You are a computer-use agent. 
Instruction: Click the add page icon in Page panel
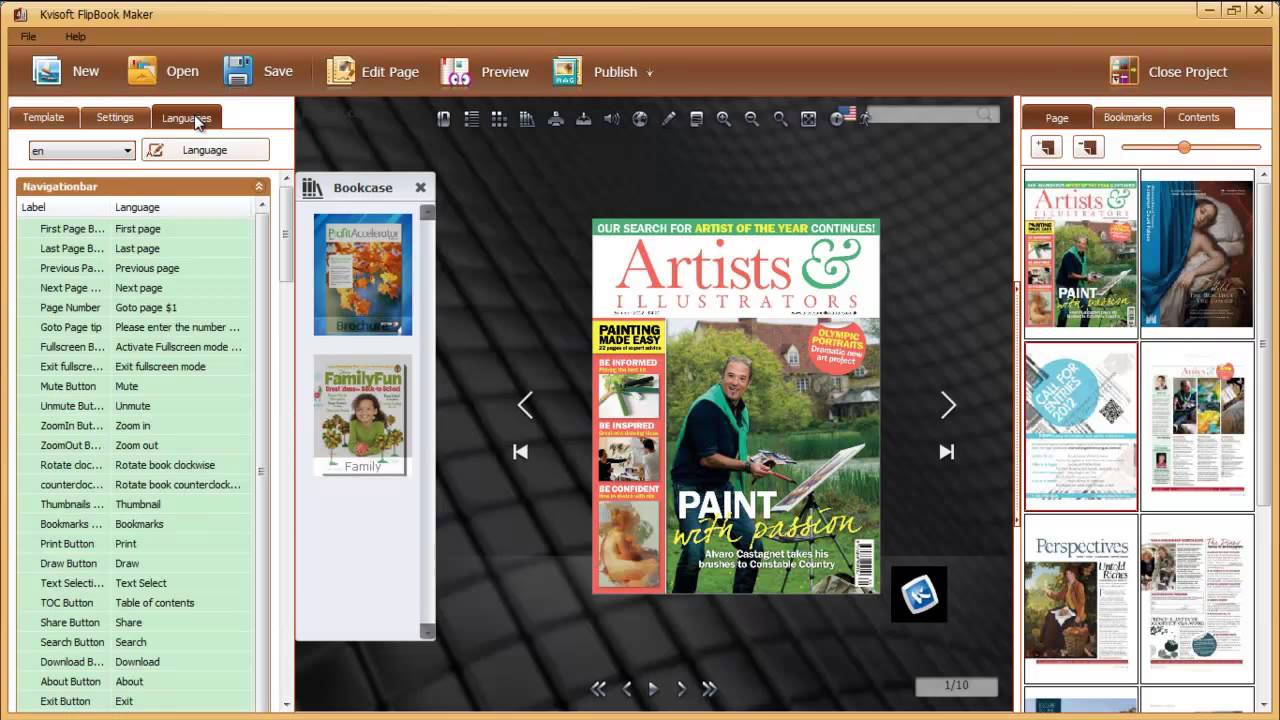(x=1046, y=148)
